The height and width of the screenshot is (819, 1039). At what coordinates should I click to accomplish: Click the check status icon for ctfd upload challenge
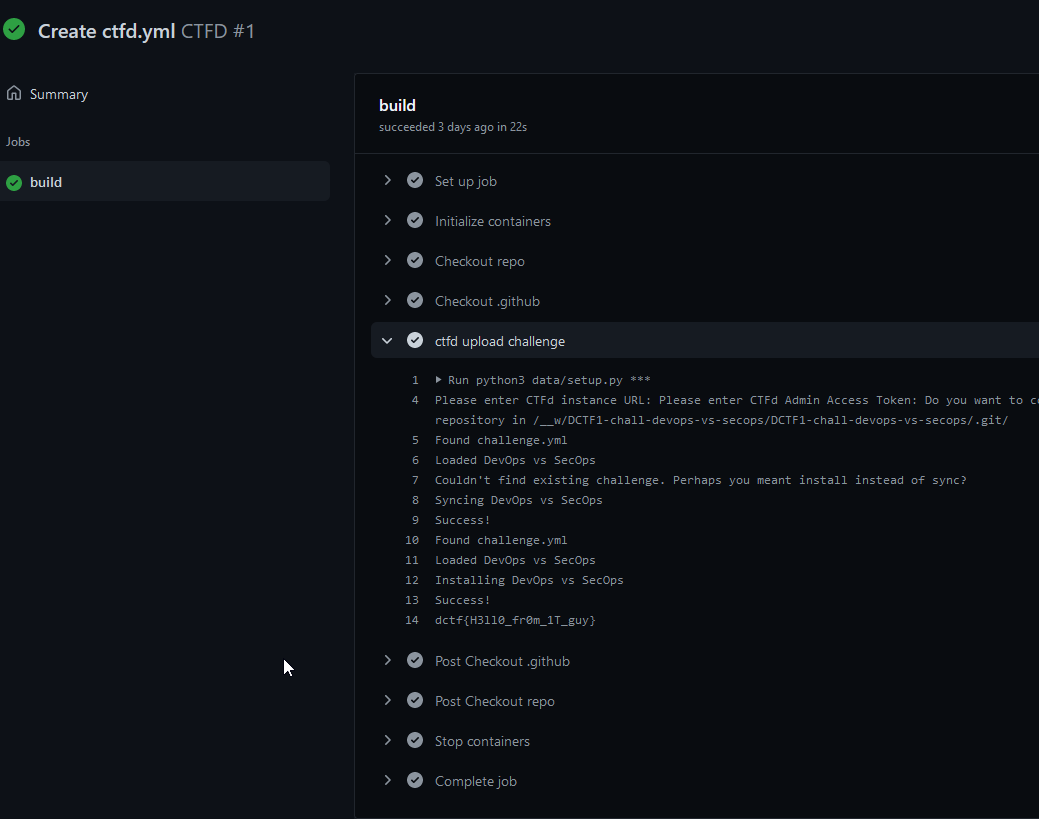(415, 340)
